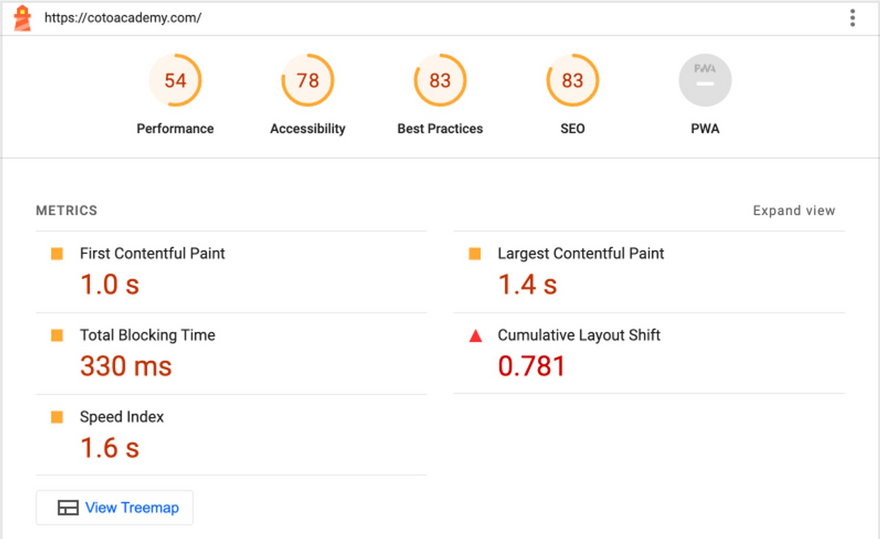Expand the Largest Contentful Paint metric
Viewport: 880px width, 539px height.
[649, 272]
